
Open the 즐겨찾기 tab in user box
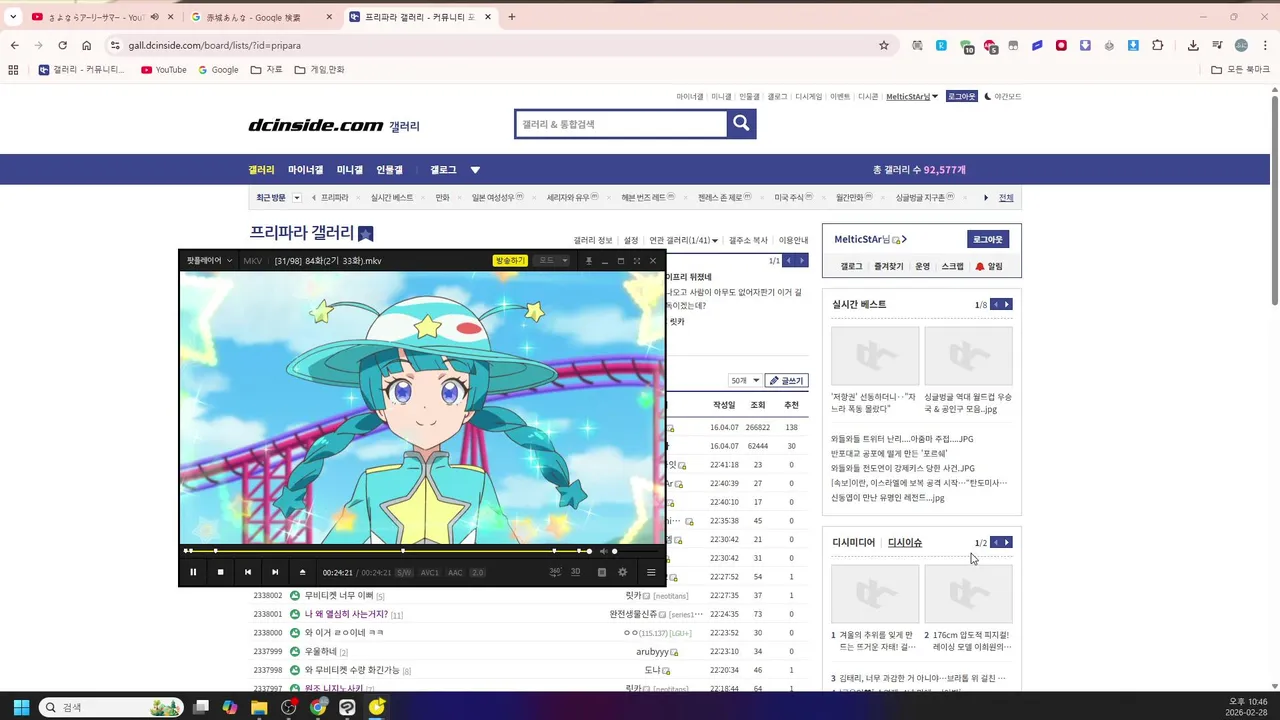click(888, 267)
